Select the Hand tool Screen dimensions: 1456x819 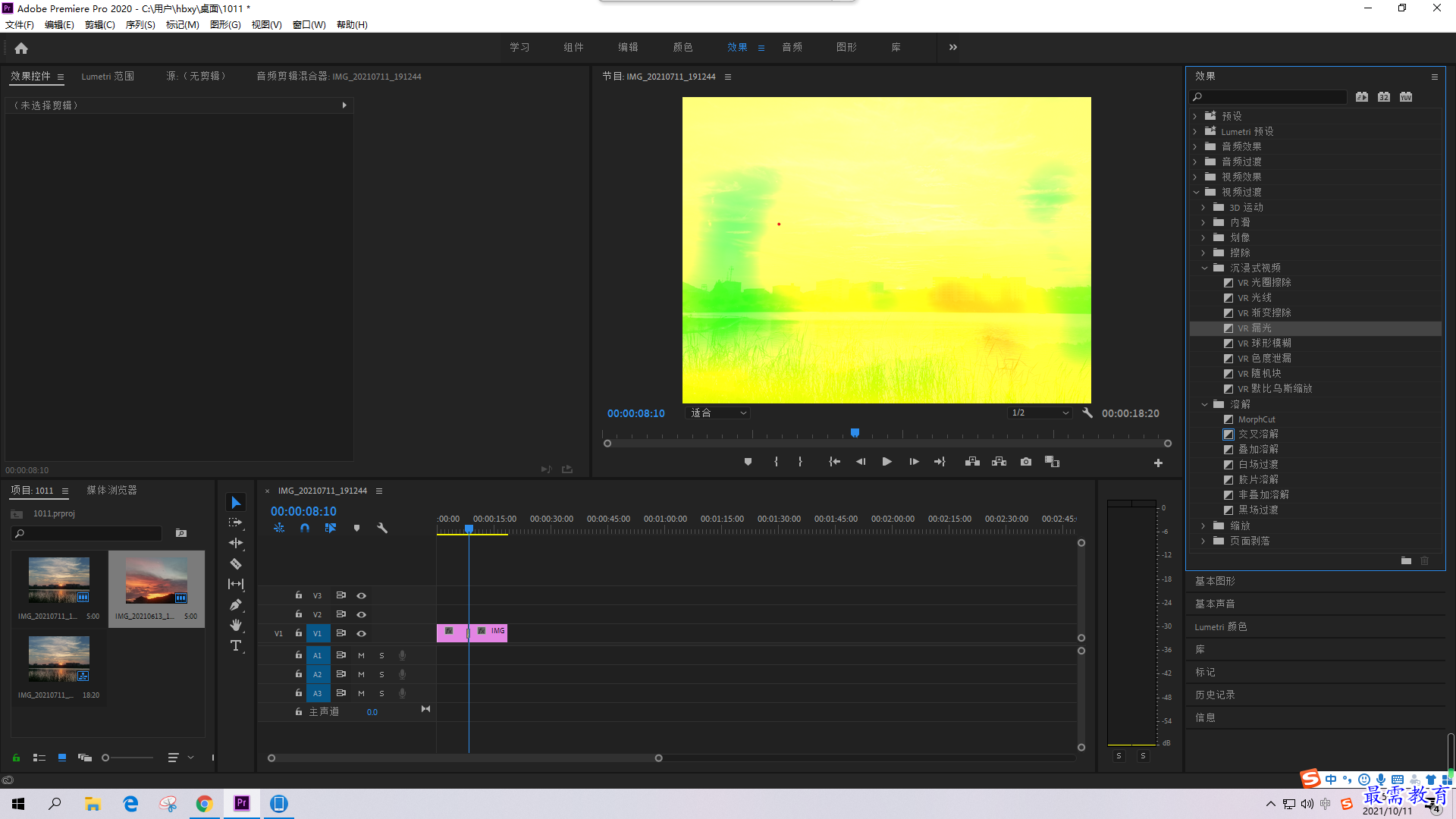pos(236,625)
